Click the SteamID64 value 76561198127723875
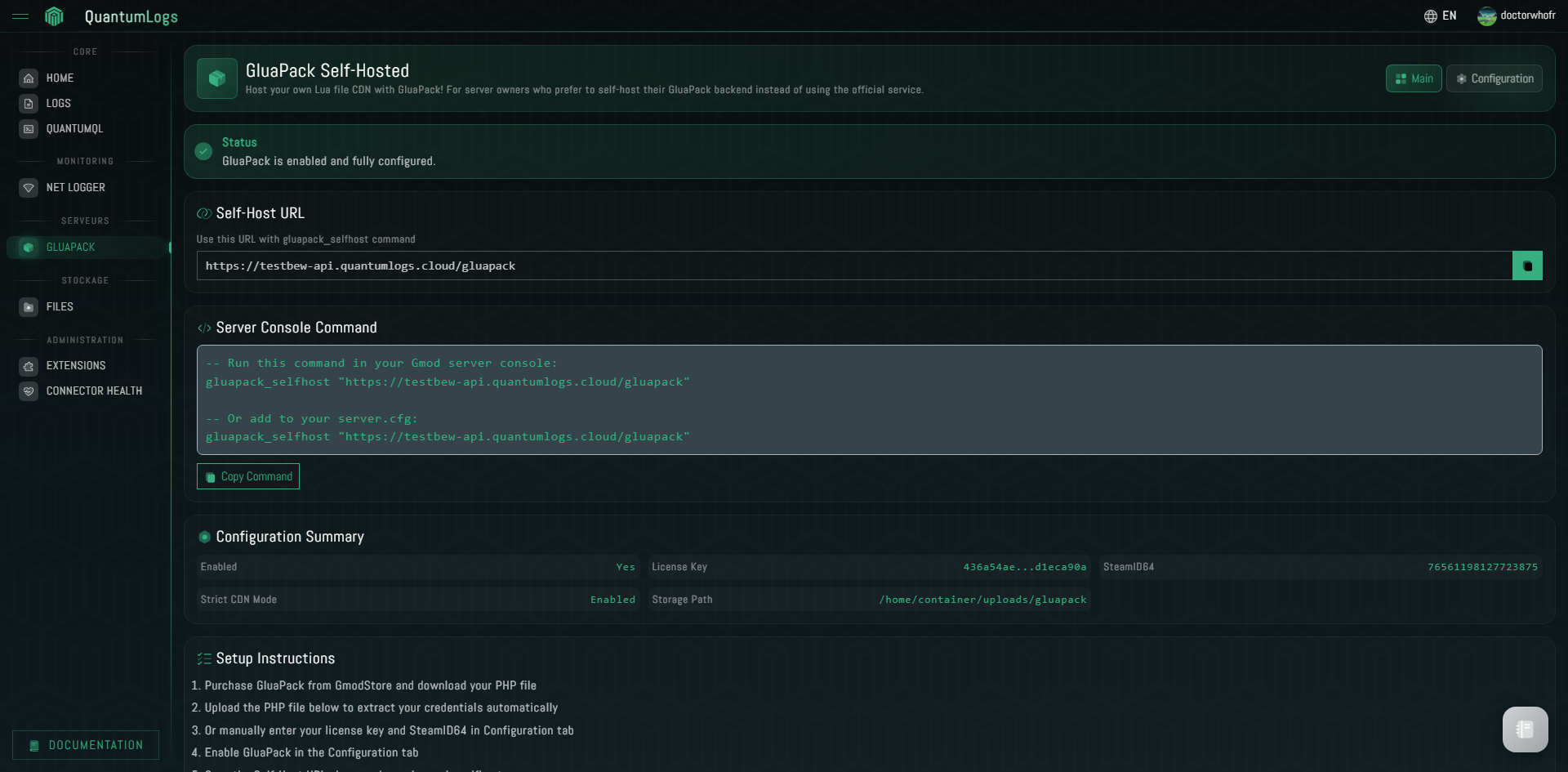Image resolution: width=1568 pixels, height=772 pixels. (1483, 567)
